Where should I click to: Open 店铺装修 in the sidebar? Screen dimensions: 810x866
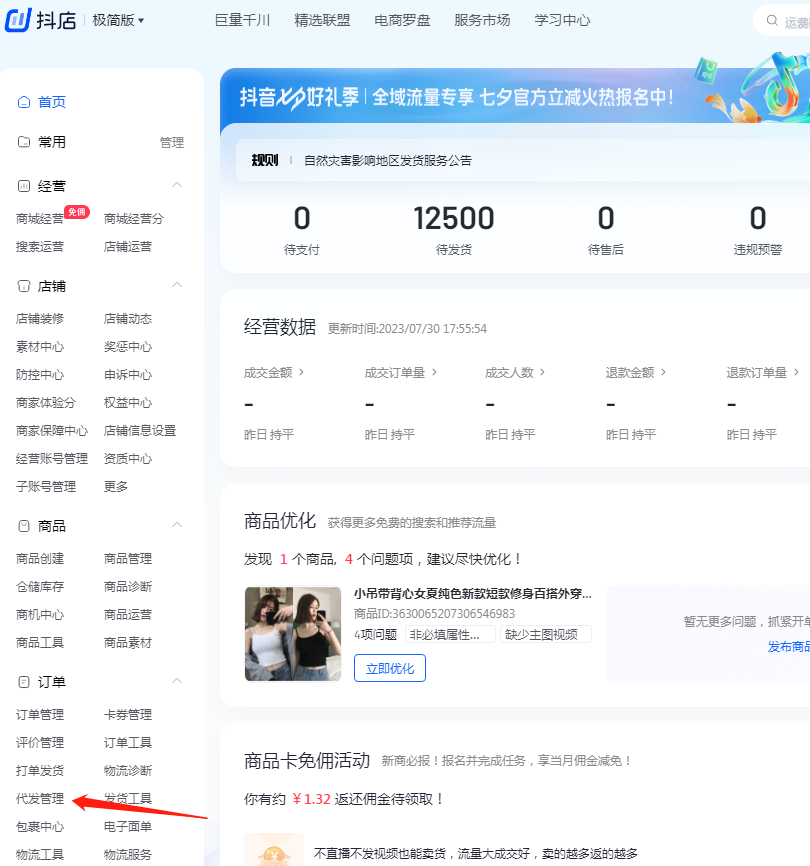pyautogui.click(x=40, y=319)
